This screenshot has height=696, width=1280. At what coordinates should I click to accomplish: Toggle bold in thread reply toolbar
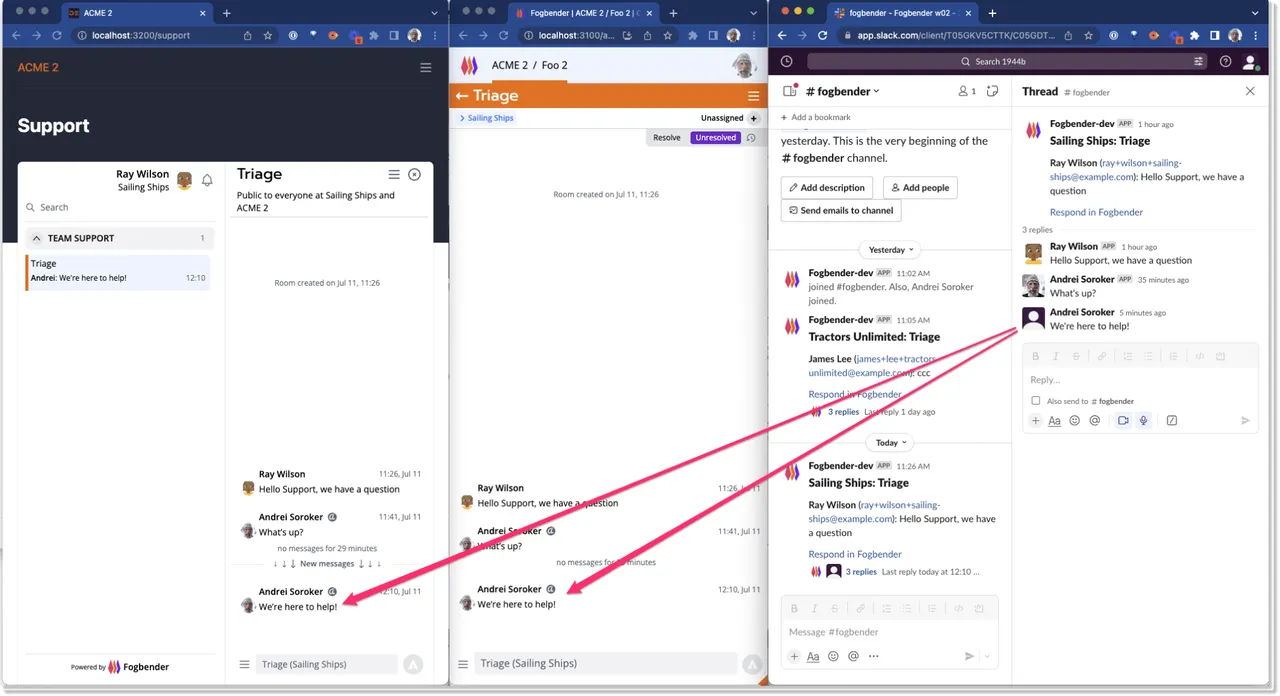(x=1036, y=357)
